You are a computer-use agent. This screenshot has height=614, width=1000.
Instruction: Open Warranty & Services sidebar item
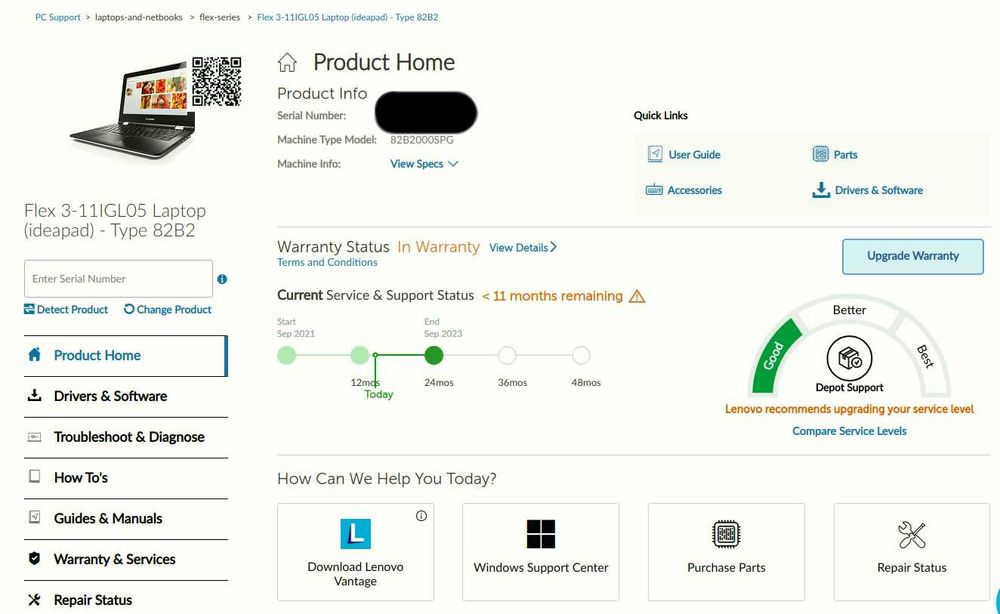click(114, 559)
